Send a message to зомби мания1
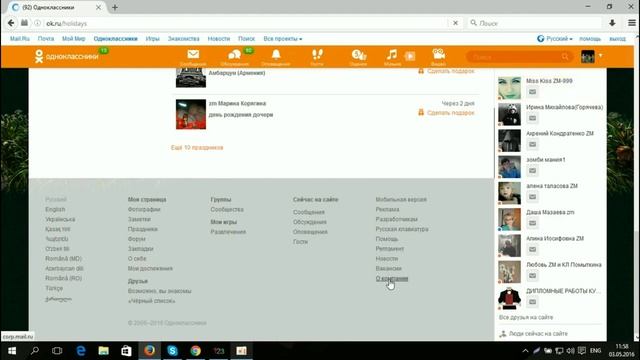Image resolution: width=640 pixels, height=360 pixels. point(532,171)
